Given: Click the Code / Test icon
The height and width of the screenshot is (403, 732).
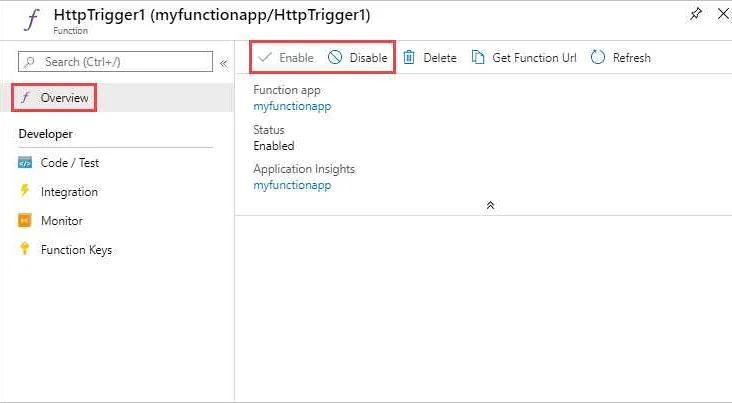Looking at the screenshot, I should click(25, 163).
